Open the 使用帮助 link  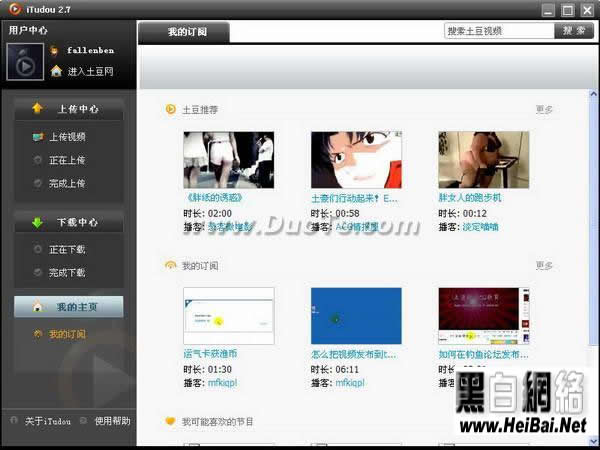click(112, 421)
